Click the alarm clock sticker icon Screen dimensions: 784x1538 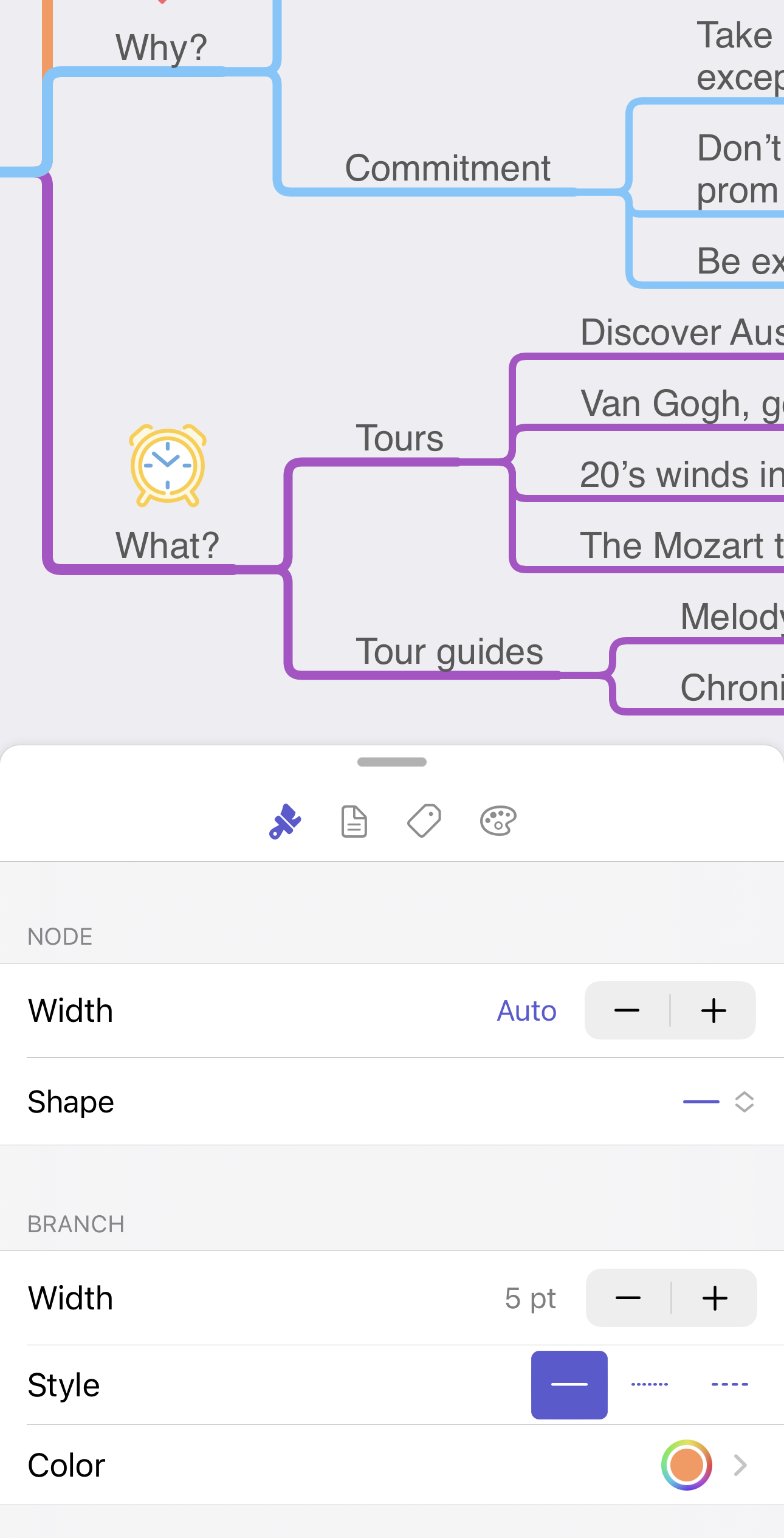(x=168, y=466)
